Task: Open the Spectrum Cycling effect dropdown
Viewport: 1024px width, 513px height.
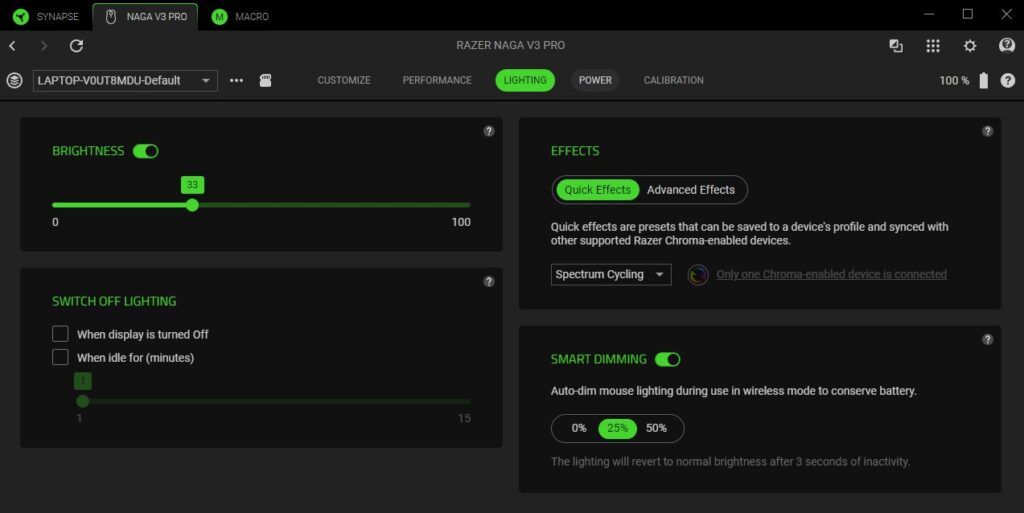Action: point(611,274)
